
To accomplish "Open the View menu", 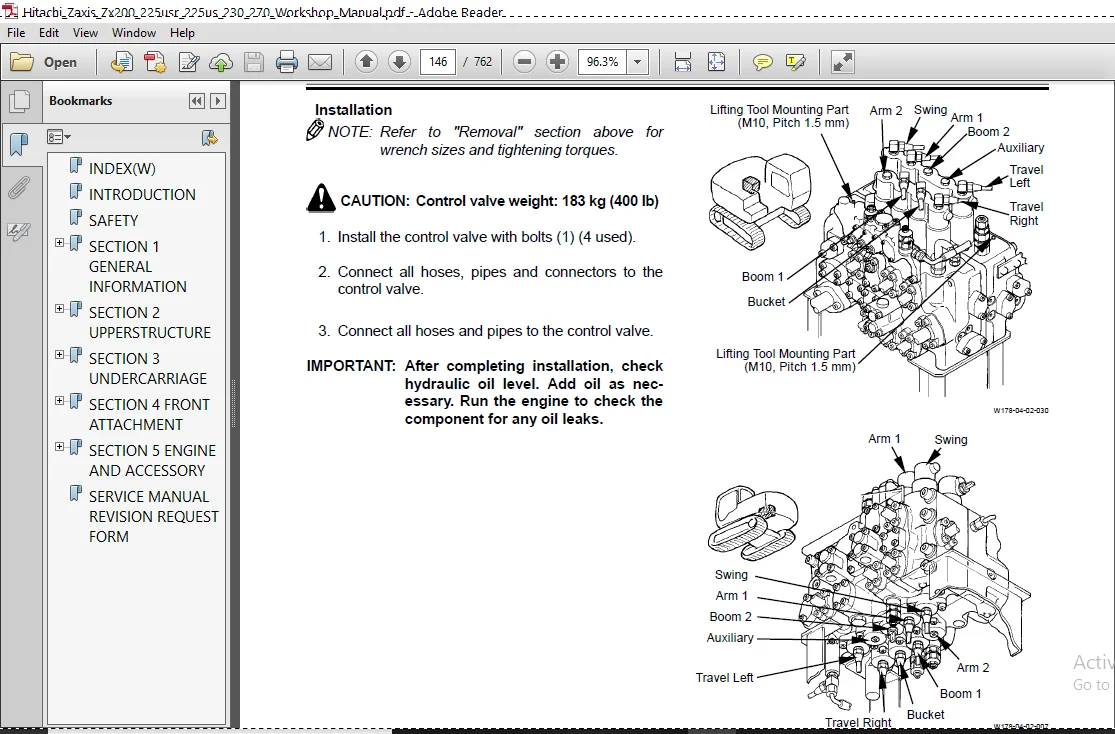I will pos(85,33).
